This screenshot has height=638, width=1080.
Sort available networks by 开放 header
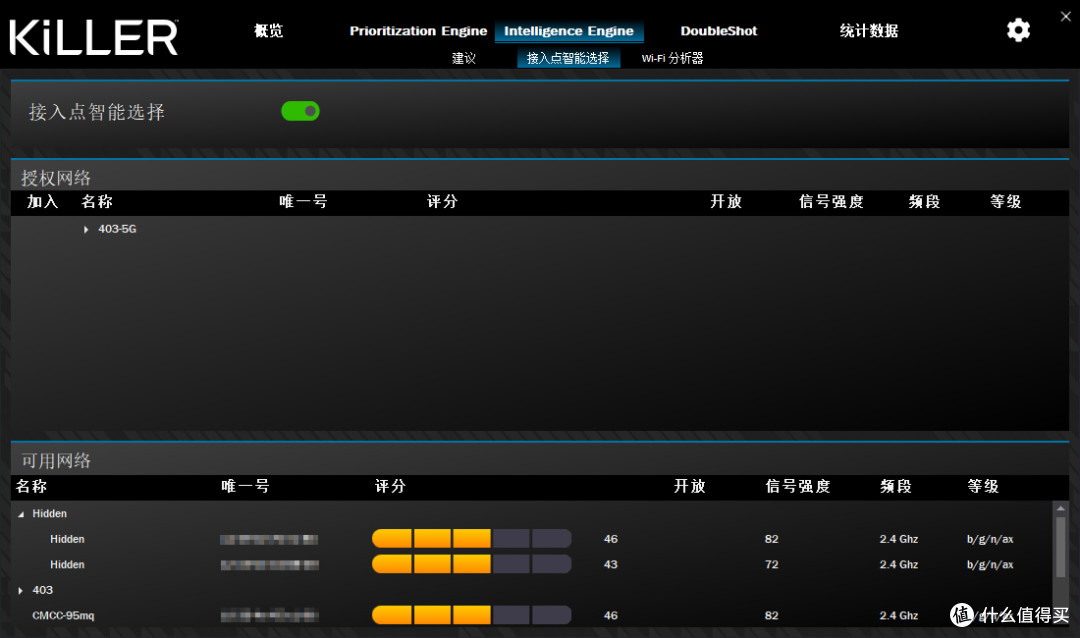point(689,486)
